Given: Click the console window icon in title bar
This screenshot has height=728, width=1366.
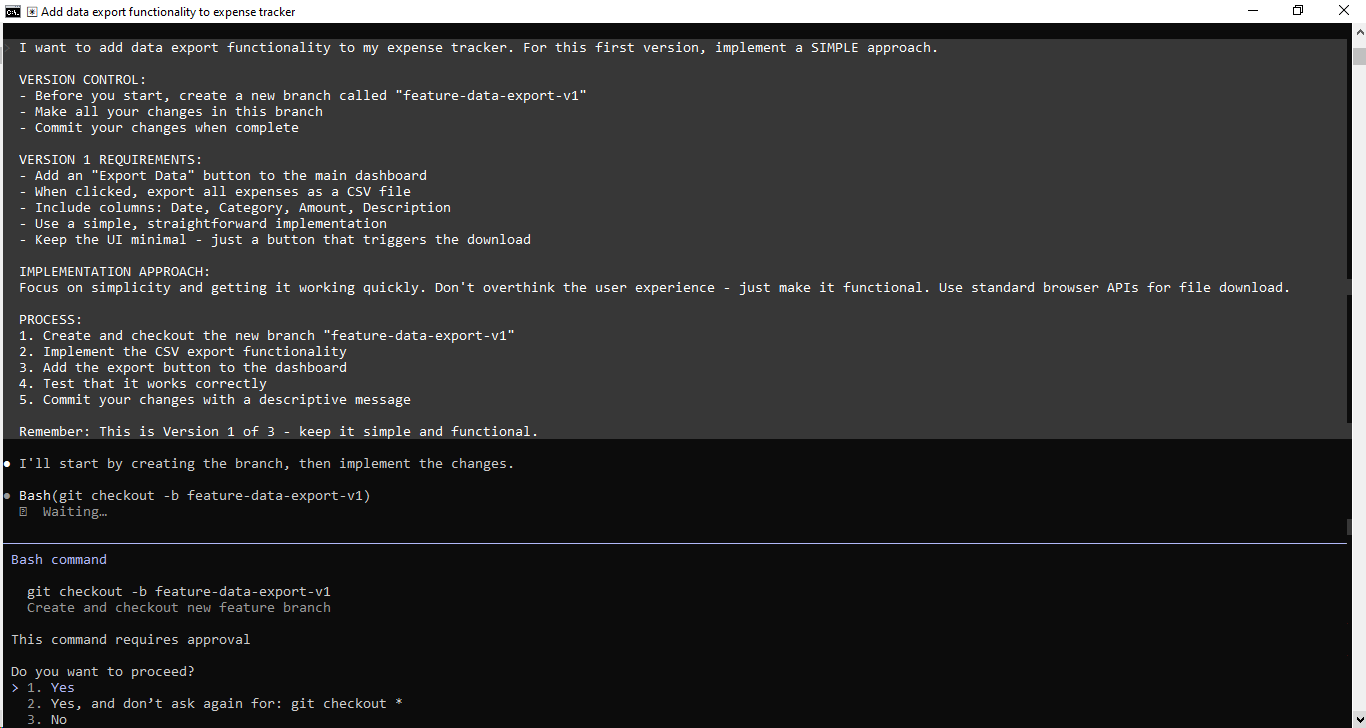Looking at the screenshot, I should (14, 12).
